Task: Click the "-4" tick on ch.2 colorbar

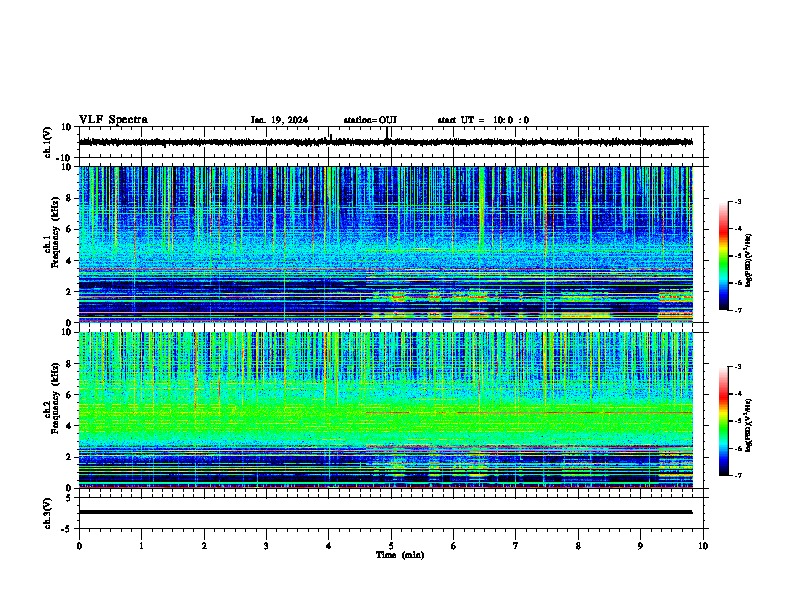Action: point(738,393)
